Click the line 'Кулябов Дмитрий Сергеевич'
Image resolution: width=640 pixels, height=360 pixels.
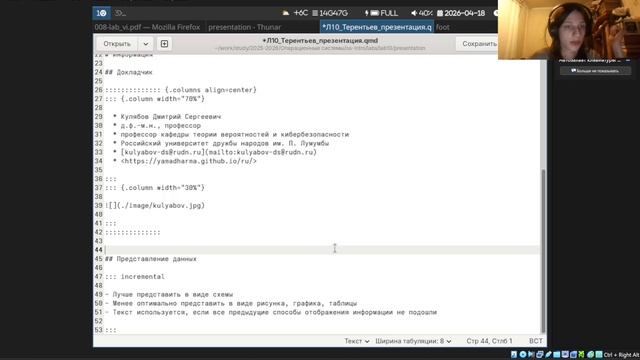pos(167,117)
